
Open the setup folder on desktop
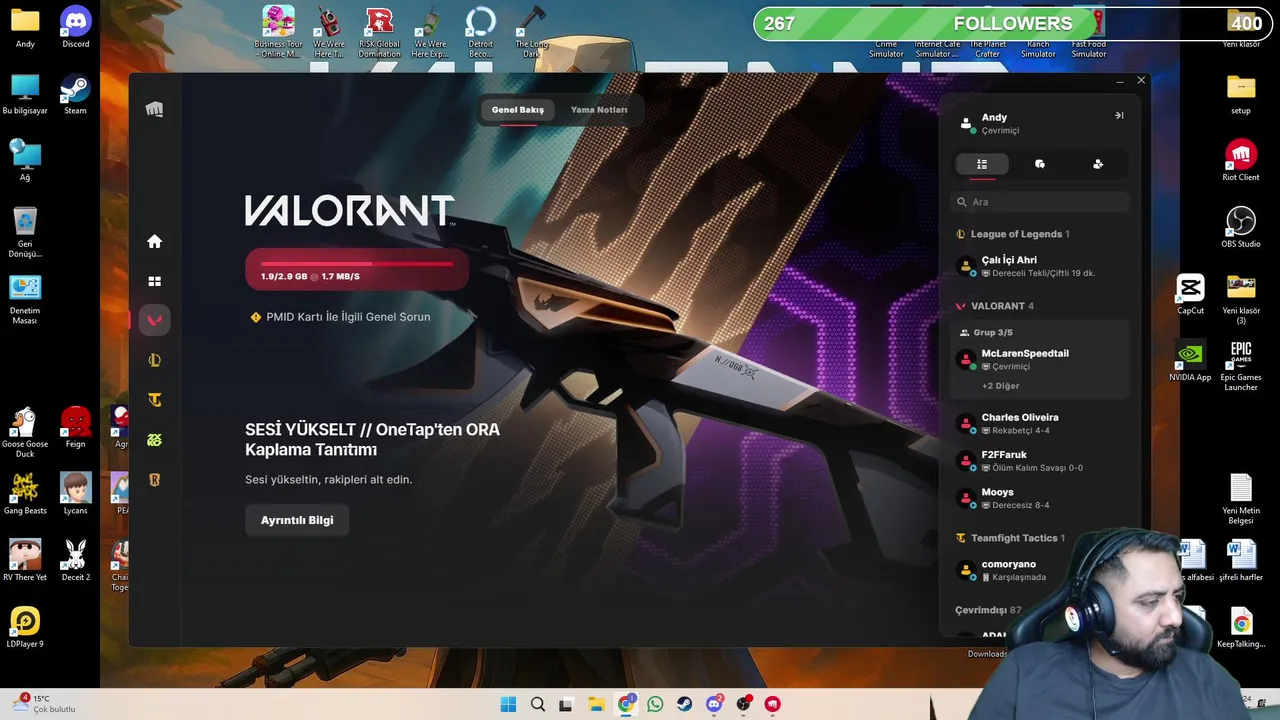[1241, 94]
